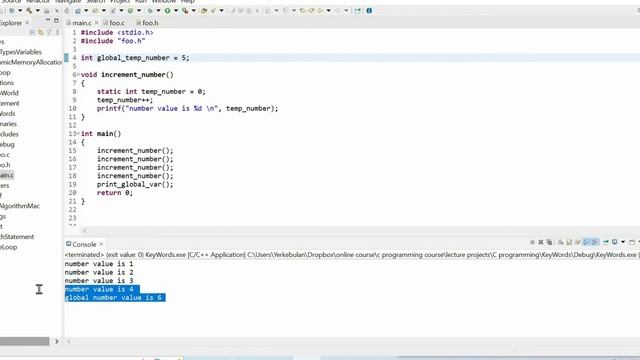Screen dimensions: 640x360
Task: Open the Debug icon dropdown arrow
Action: tap(158, 11)
